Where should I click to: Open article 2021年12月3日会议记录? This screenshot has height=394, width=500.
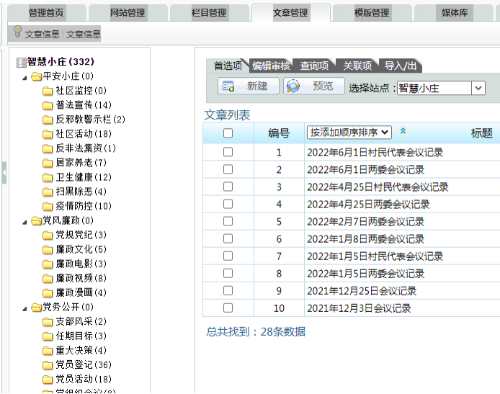(x=359, y=308)
